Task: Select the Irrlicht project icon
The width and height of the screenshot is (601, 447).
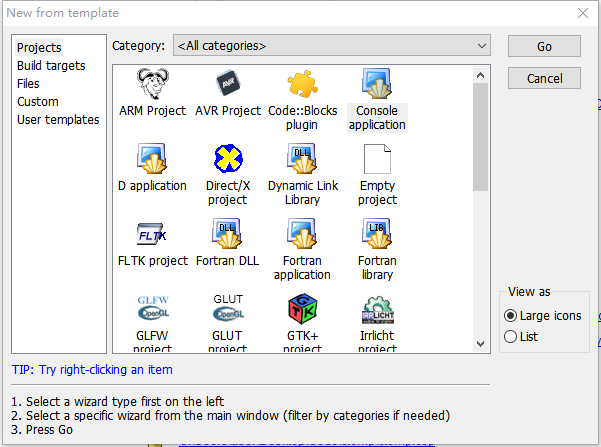Action: [378, 310]
